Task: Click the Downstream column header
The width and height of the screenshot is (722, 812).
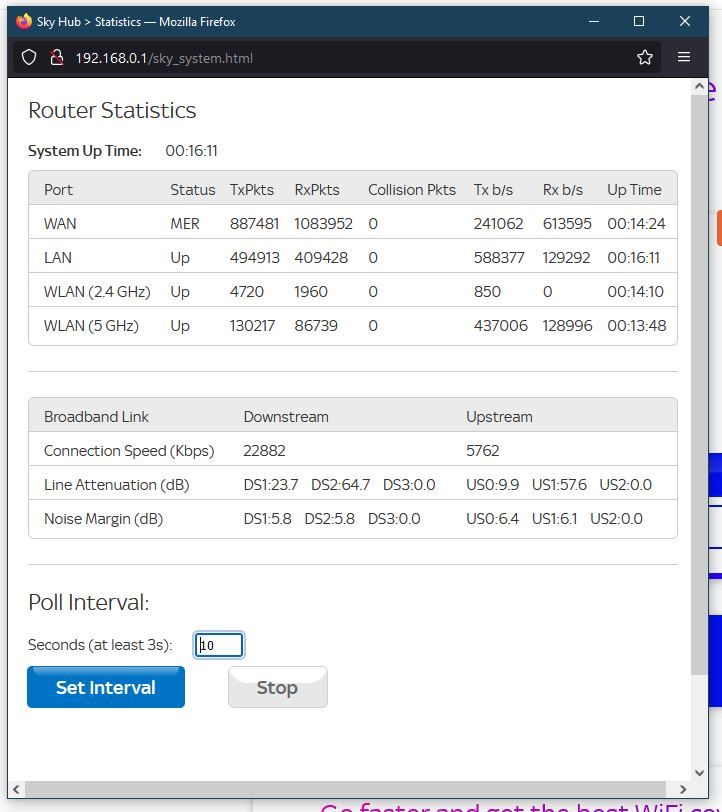Action: click(286, 417)
